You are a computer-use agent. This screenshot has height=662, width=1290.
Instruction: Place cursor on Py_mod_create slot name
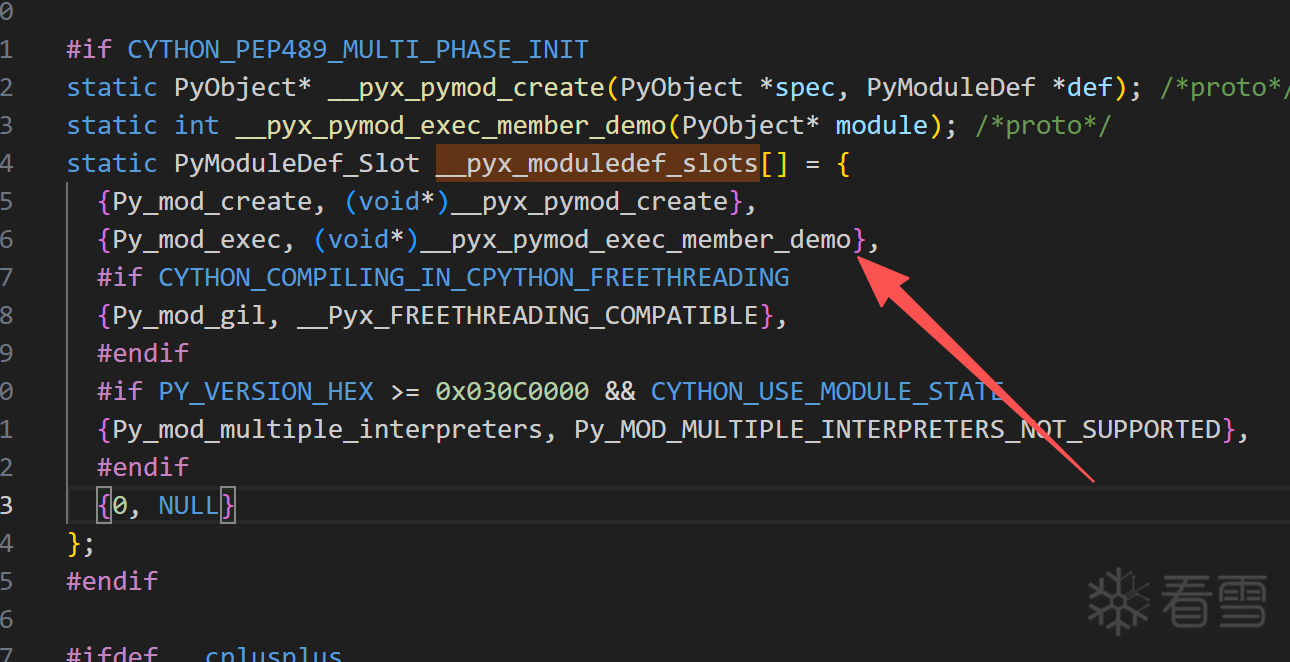click(212, 201)
